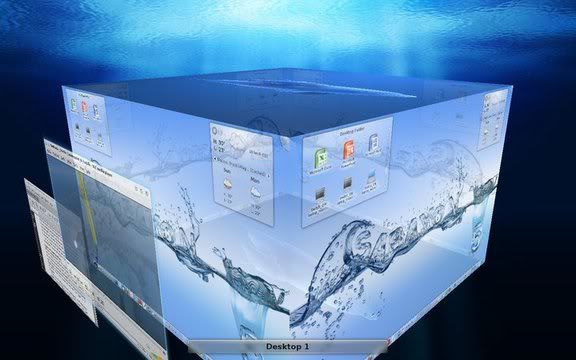Open the green Excel file in Desktop Folder
Screen dimensions: 576x360
[x=321, y=159]
